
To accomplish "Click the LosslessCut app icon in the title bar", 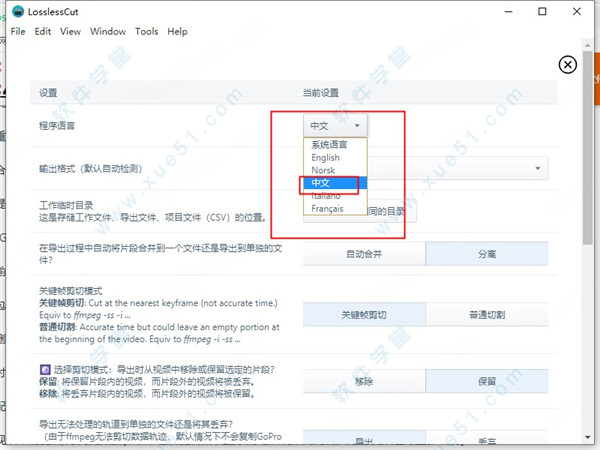I will tap(18, 11).
